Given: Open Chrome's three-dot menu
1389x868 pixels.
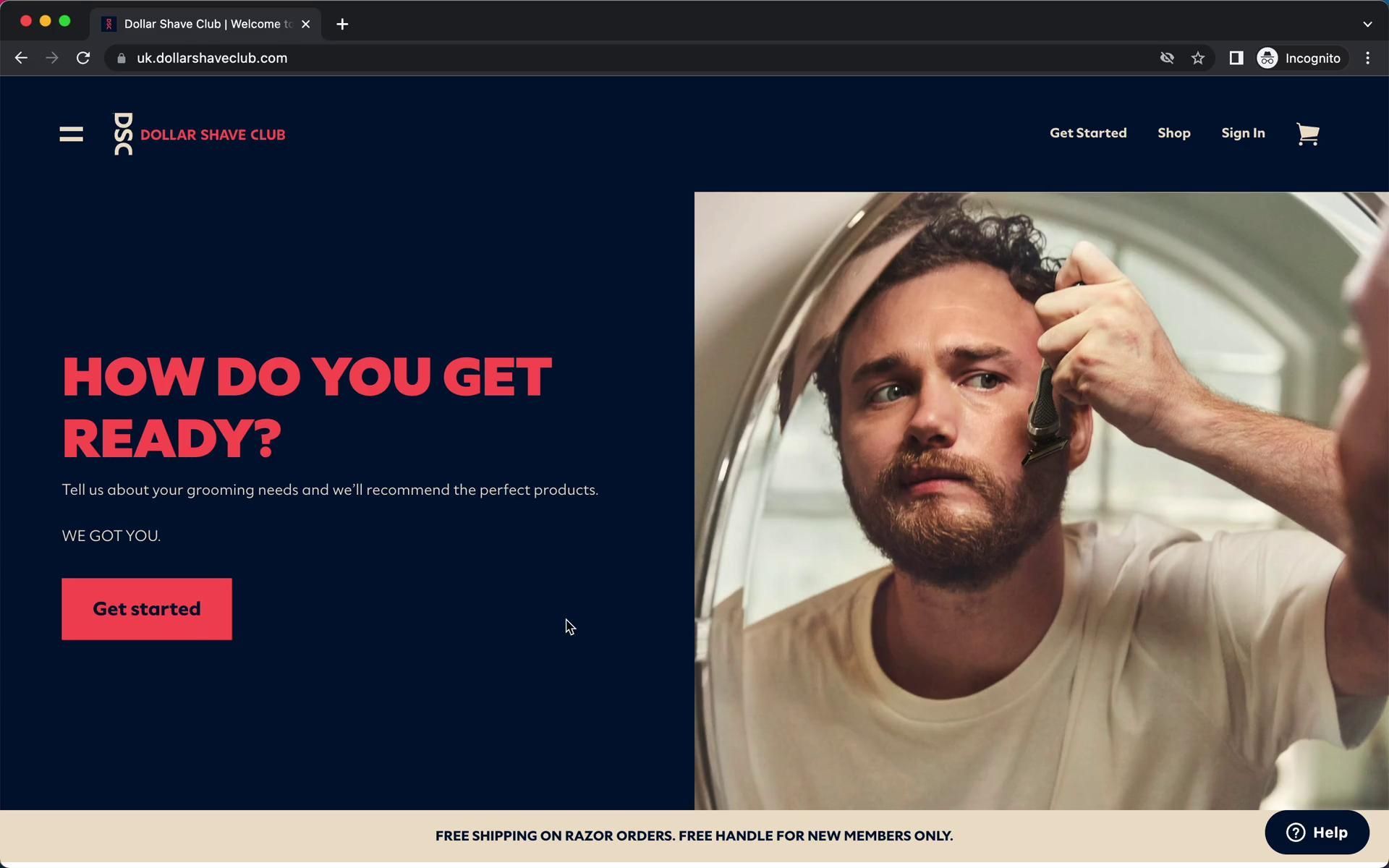Looking at the screenshot, I should click(1367, 58).
